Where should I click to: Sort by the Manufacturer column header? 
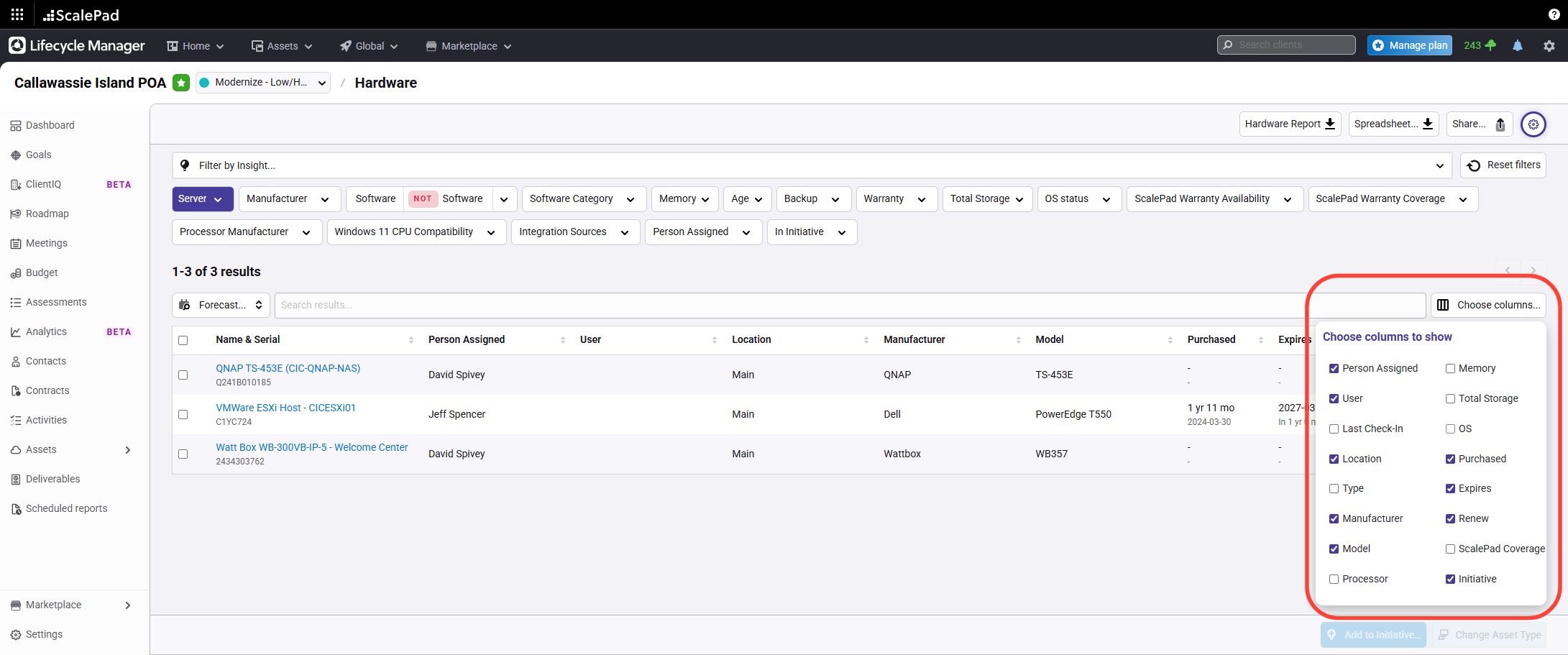pos(914,340)
